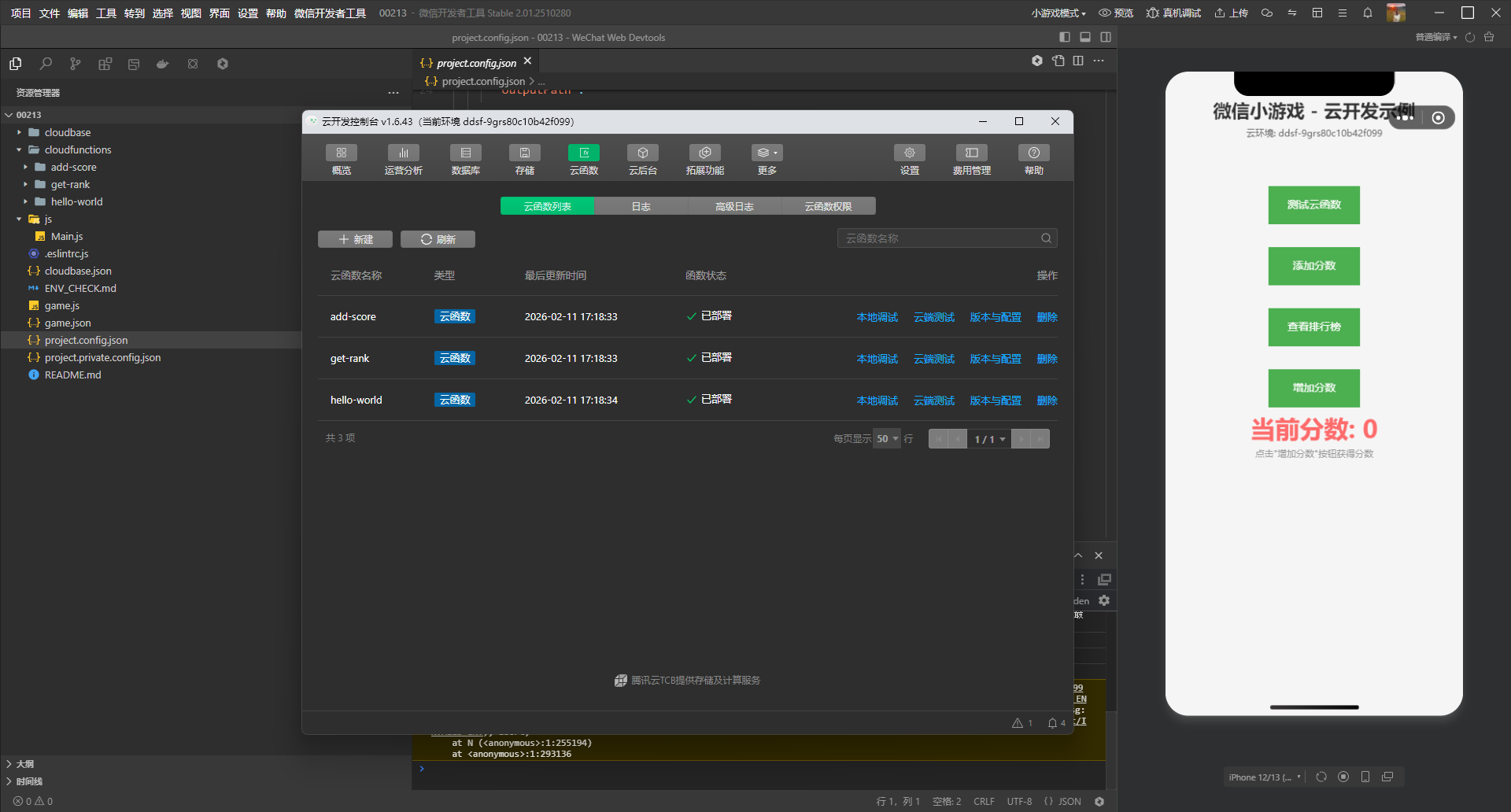Open the Extensions icon in activity bar
This screenshot has height=812, width=1511.
click(x=105, y=64)
